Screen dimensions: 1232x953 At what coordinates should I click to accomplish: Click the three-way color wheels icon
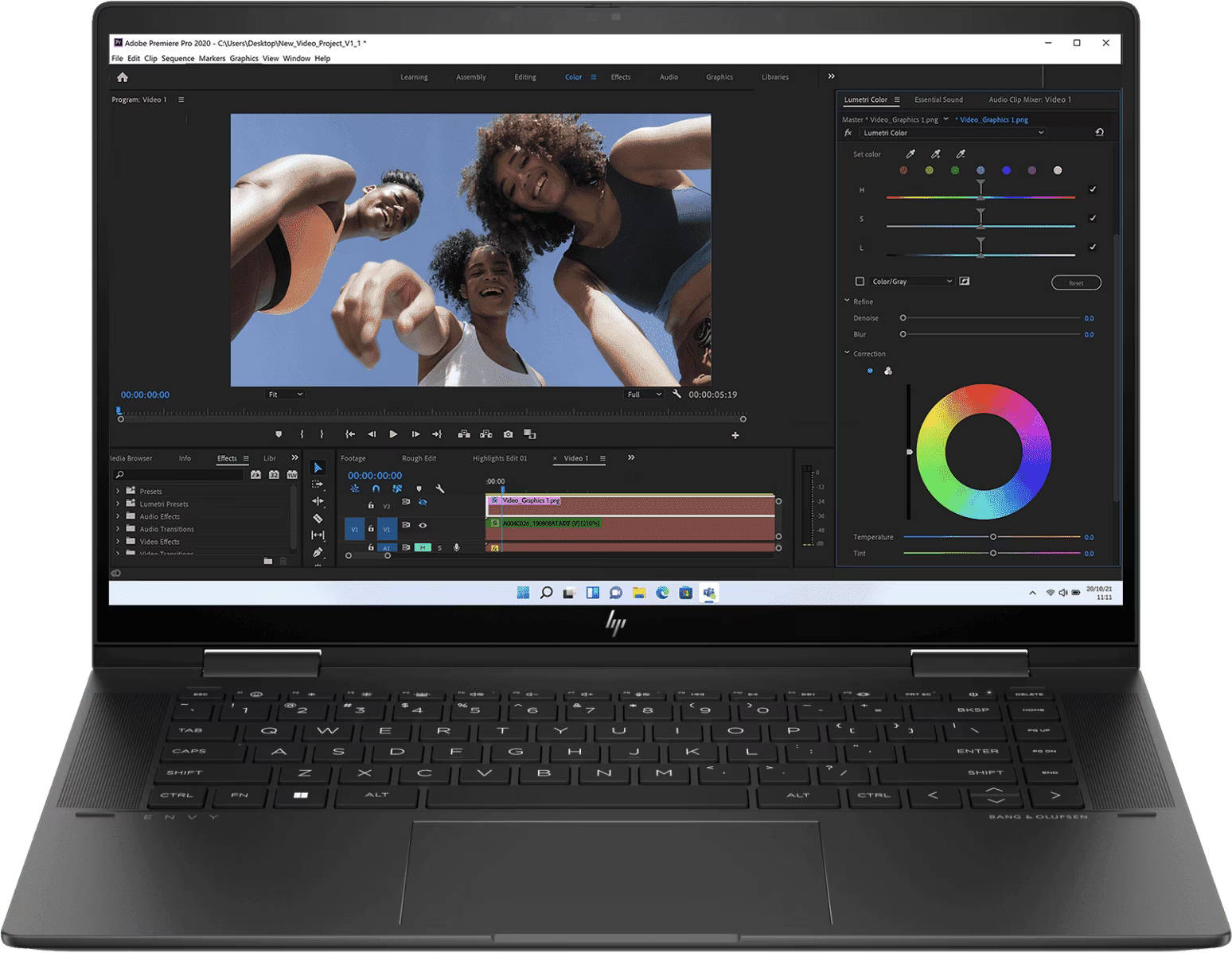click(888, 371)
